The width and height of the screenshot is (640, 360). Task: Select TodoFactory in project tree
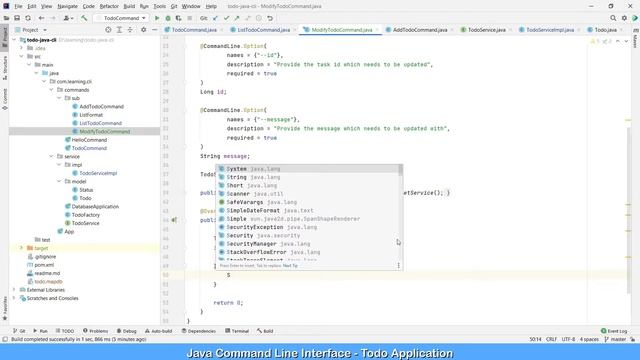pyautogui.click(x=86, y=215)
